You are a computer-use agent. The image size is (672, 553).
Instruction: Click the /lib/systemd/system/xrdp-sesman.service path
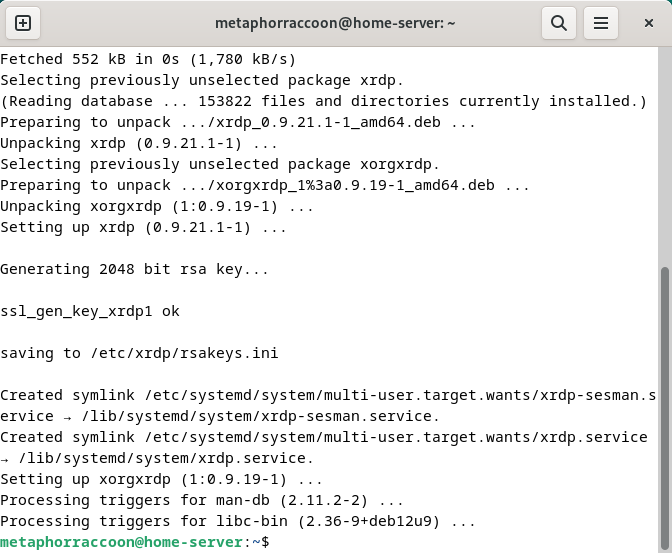(x=257, y=416)
